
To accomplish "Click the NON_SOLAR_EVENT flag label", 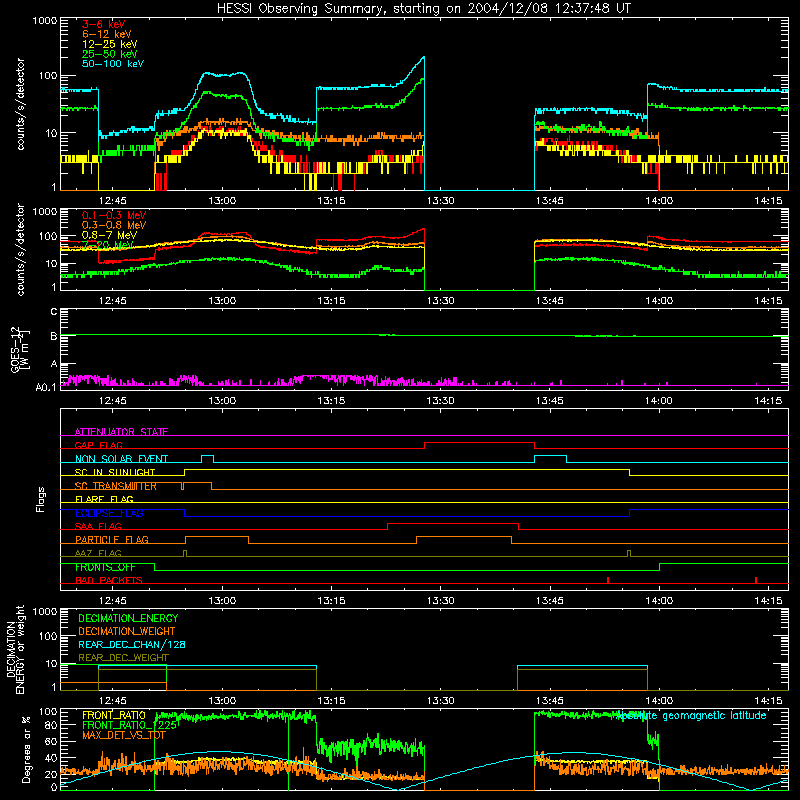I will point(121,459).
